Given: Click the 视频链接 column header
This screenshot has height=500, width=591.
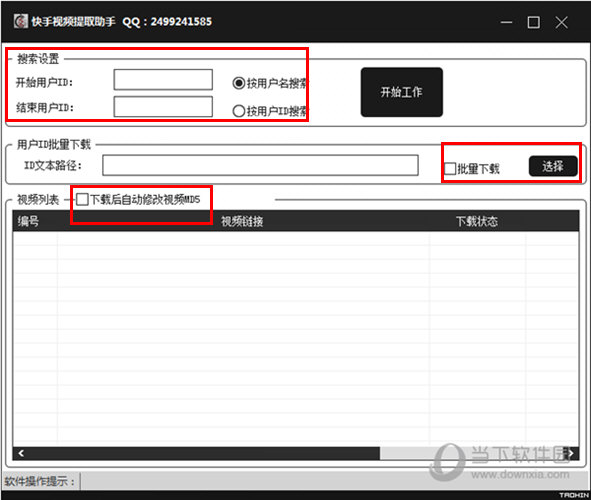Looking at the screenshot, I should point(242,221).
